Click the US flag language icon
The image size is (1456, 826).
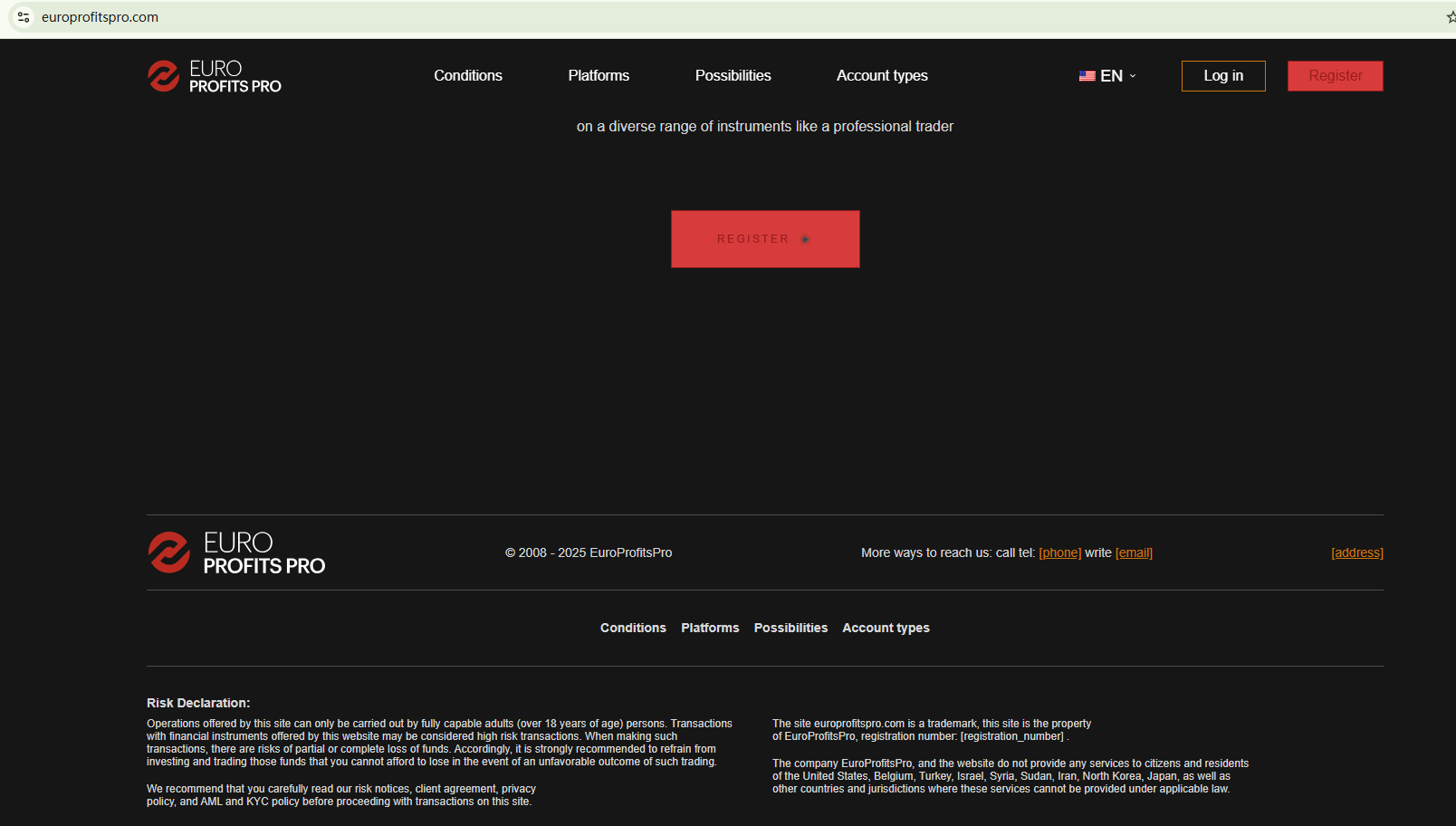pyautogui.click(x=1087, y=76)
